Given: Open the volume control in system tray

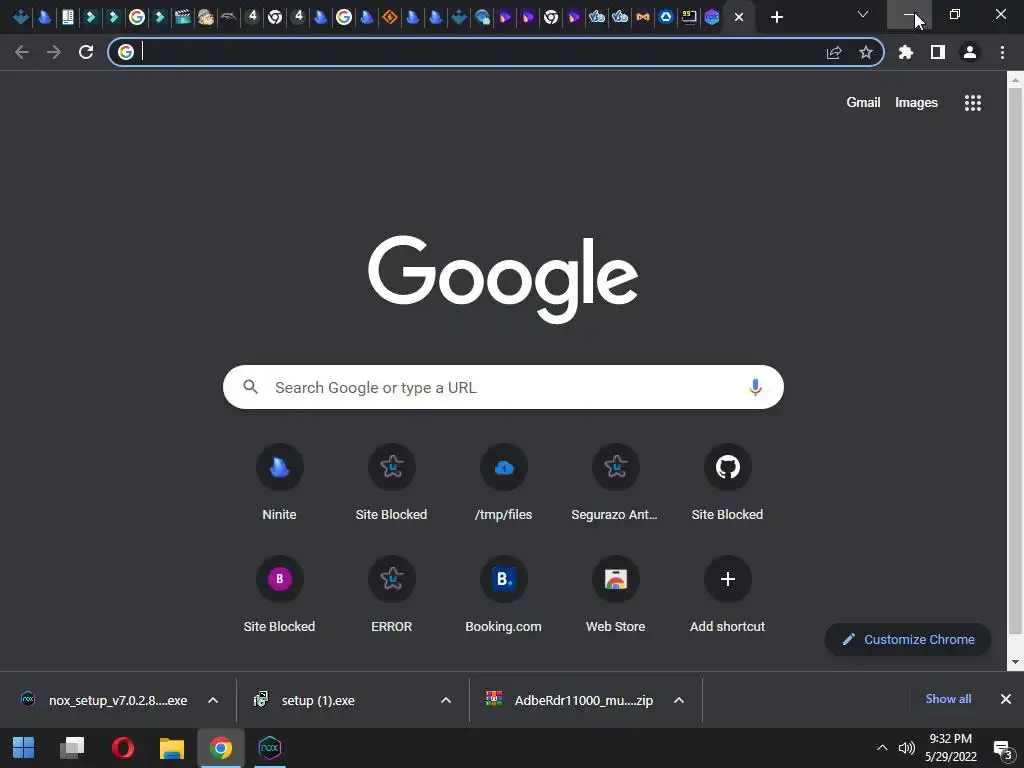Looking at the screenshot, I should click(x=906, y=748).
